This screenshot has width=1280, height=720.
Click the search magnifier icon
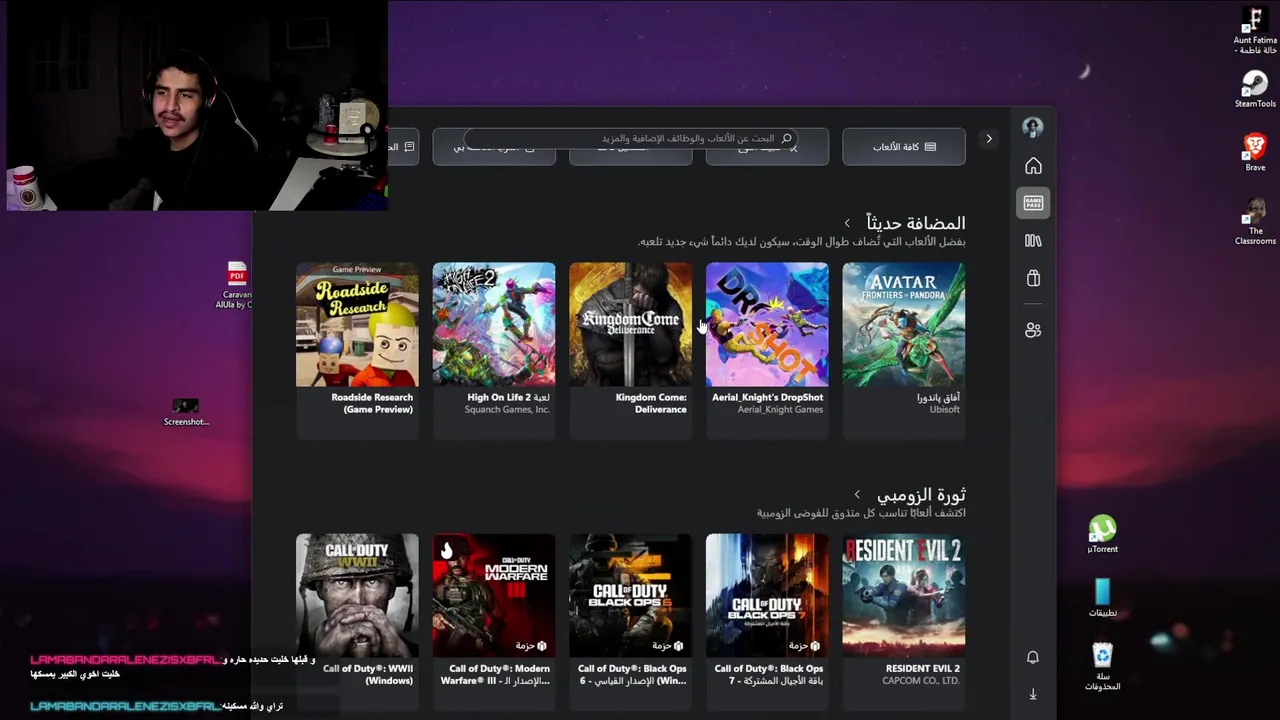pyautogui.click(x=787, y=138)
